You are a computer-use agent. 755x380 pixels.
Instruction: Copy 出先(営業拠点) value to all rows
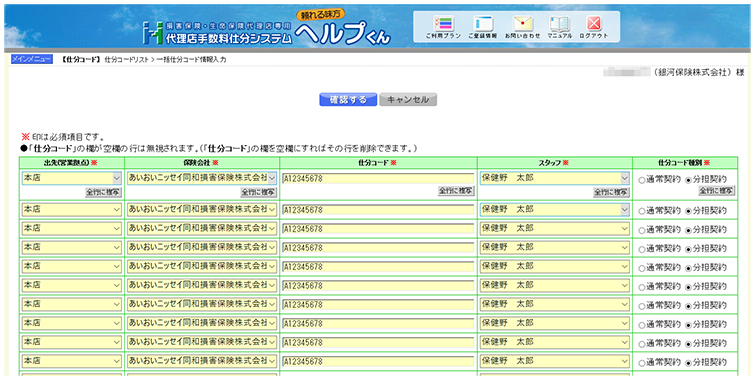pyautogui.click(x=104, y=192)
